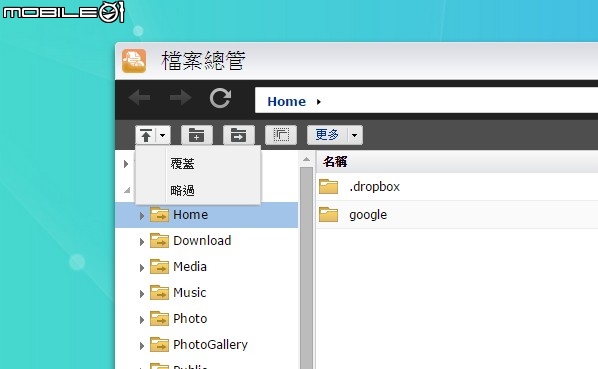
Task: Click the Music folder icon in tree
Action: (159, 292)
